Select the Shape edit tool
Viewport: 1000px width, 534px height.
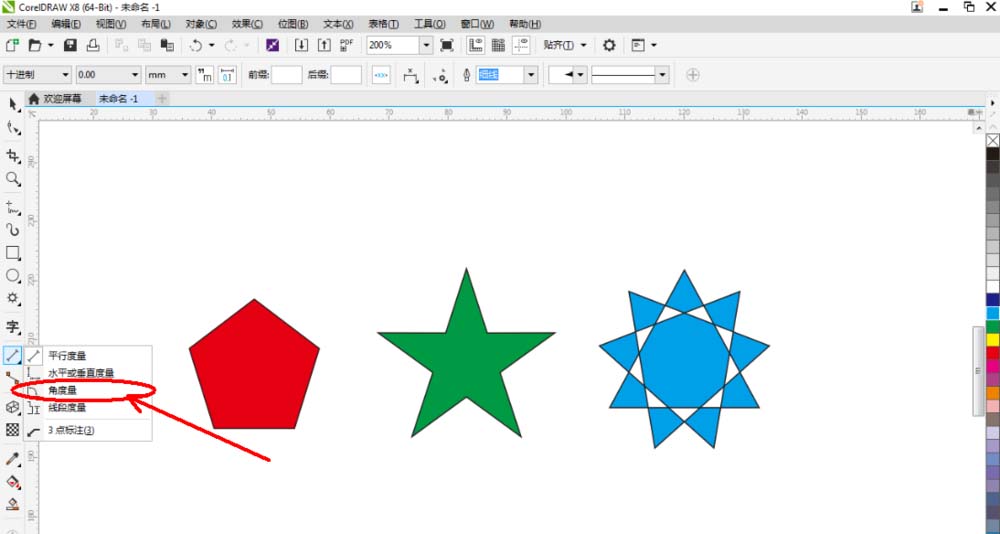click(x=13, y=128)
